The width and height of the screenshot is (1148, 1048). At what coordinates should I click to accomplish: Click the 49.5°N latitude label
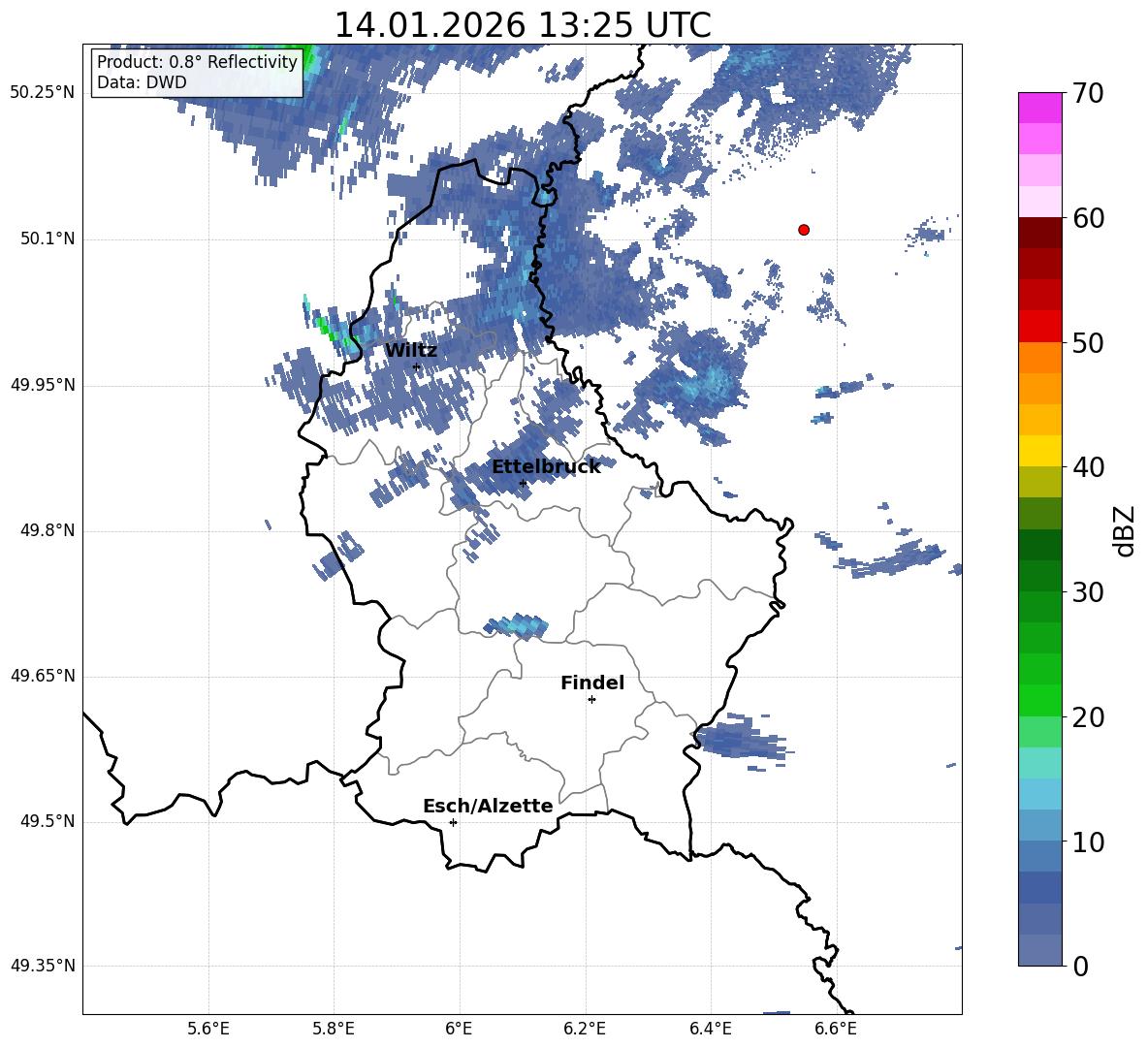pyautogui.click(x=48, y=821)
